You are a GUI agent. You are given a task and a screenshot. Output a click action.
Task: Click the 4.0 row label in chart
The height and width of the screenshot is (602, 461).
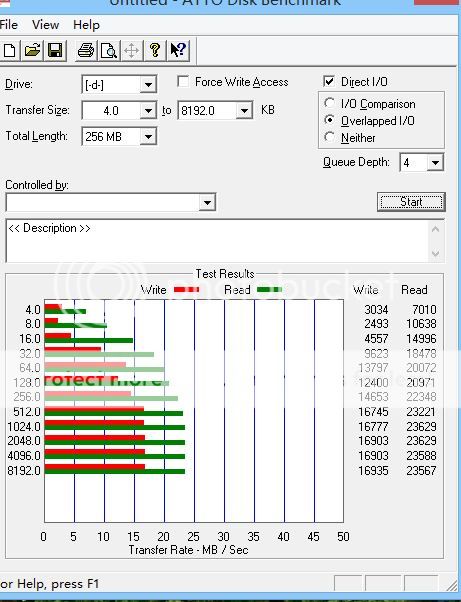click(x=33, y=309)
